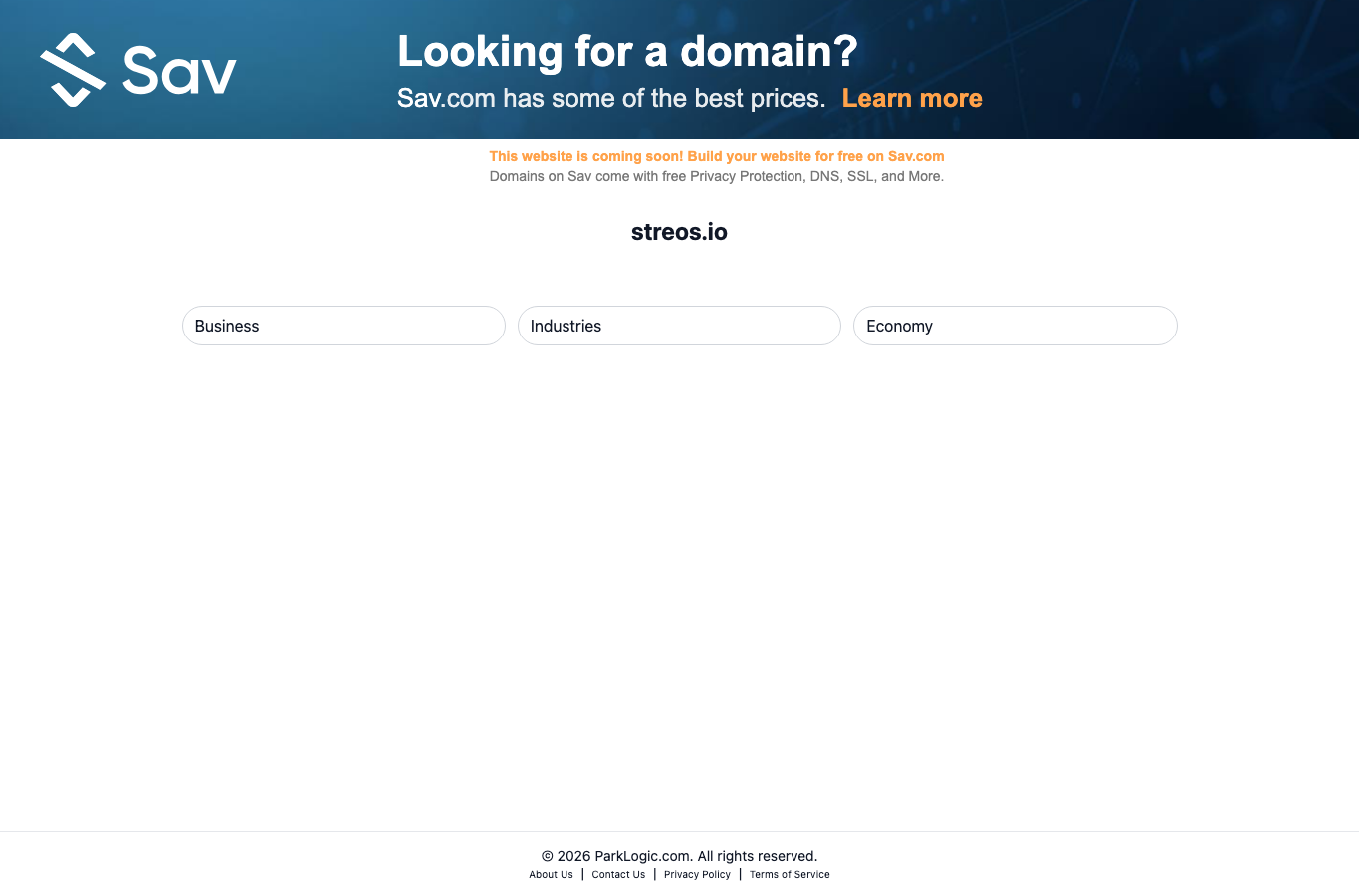Viewport: 1359px width, 896px height.
Task: Click the Sav diamond logo icon
Action: 73,70
